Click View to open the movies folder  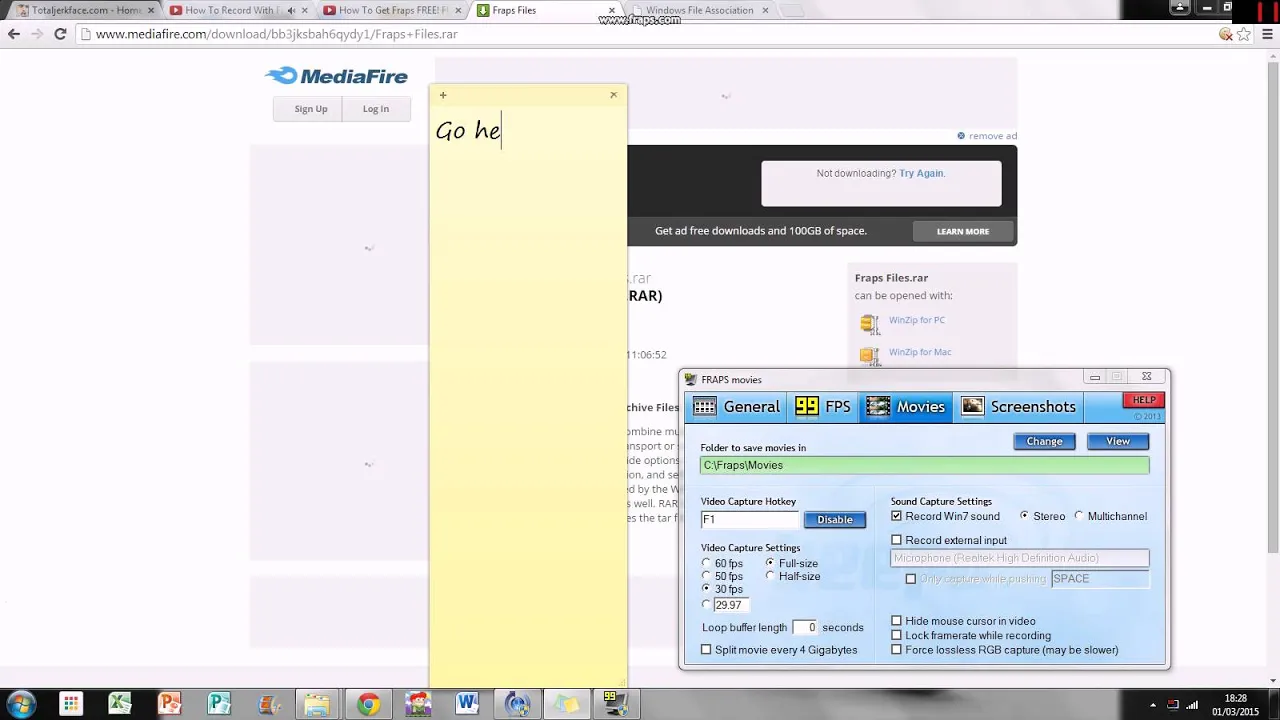point(1118,441)
